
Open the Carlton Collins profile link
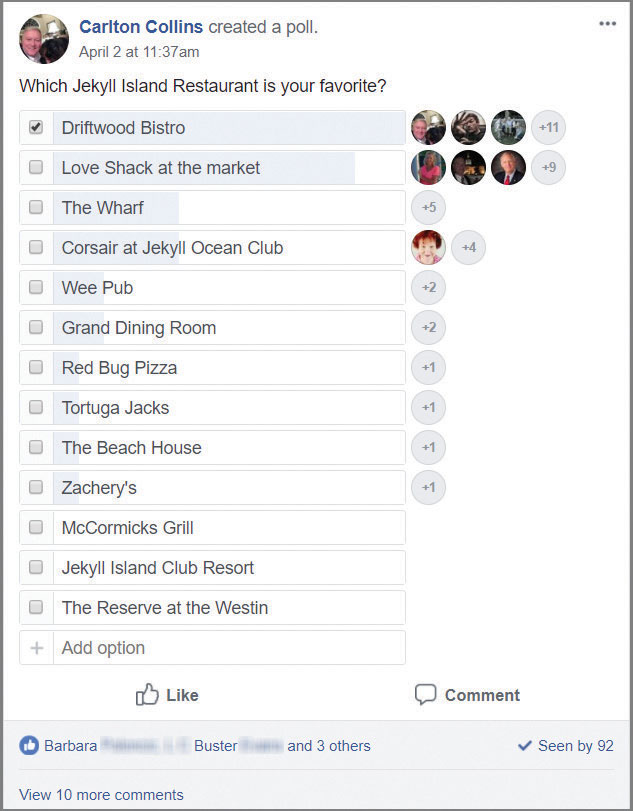click(x=141, y=27)
